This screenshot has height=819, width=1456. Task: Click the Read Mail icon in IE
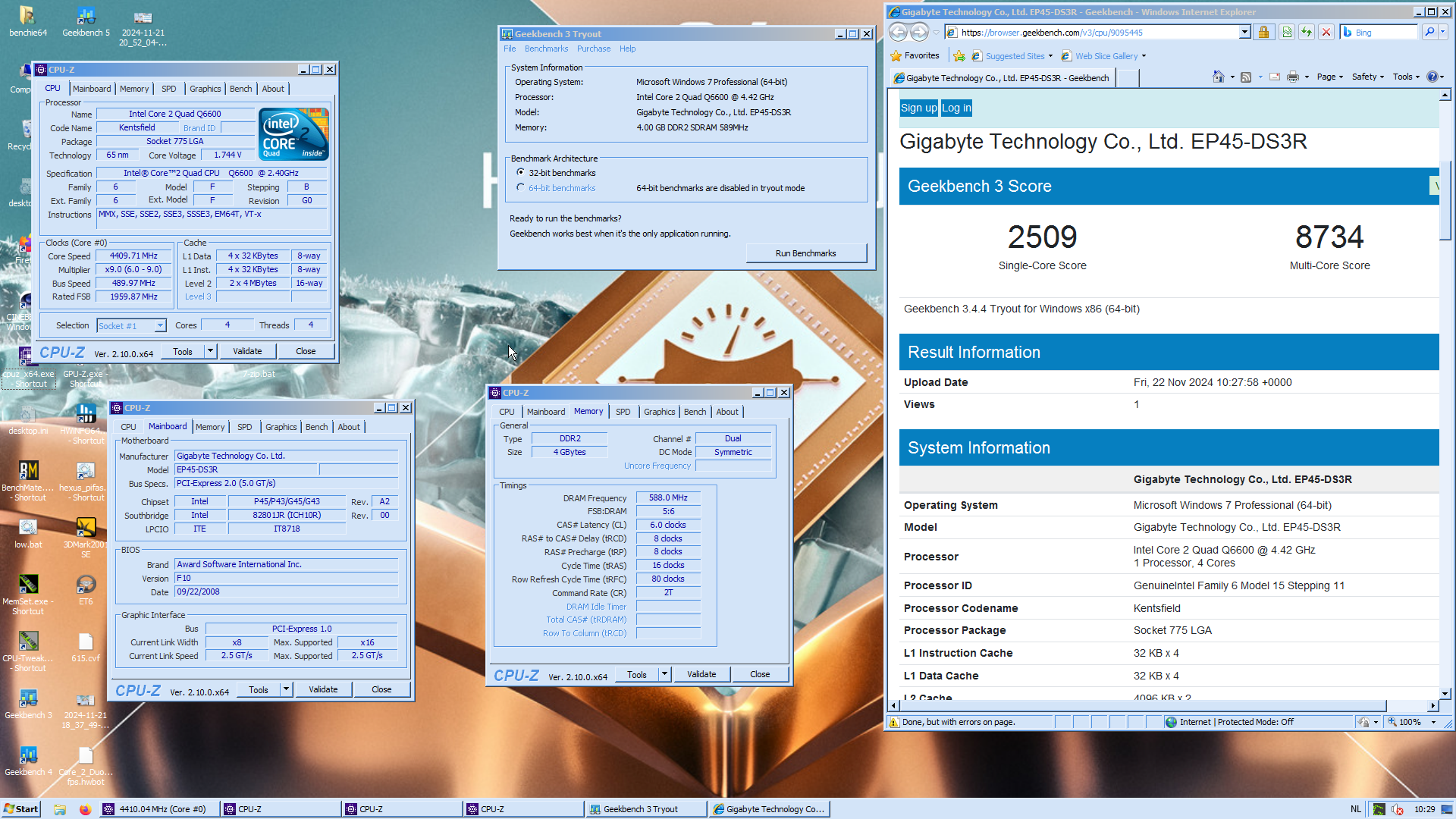[x=1275, y=77]
